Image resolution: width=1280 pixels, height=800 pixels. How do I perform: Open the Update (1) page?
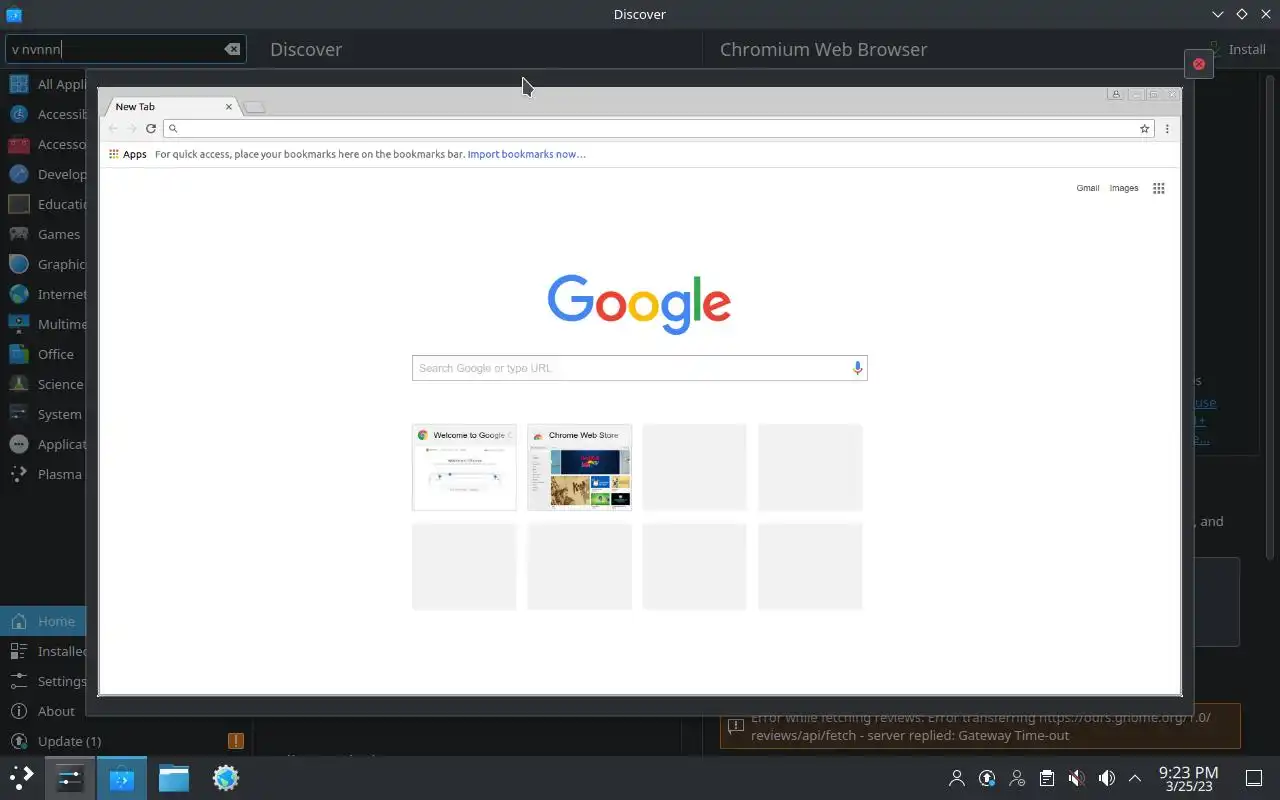(x=125, y=741)
